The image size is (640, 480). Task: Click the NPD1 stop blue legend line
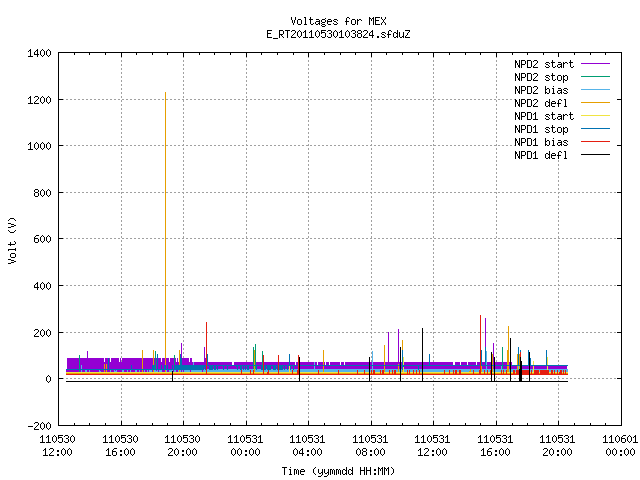tap(596, 129)
